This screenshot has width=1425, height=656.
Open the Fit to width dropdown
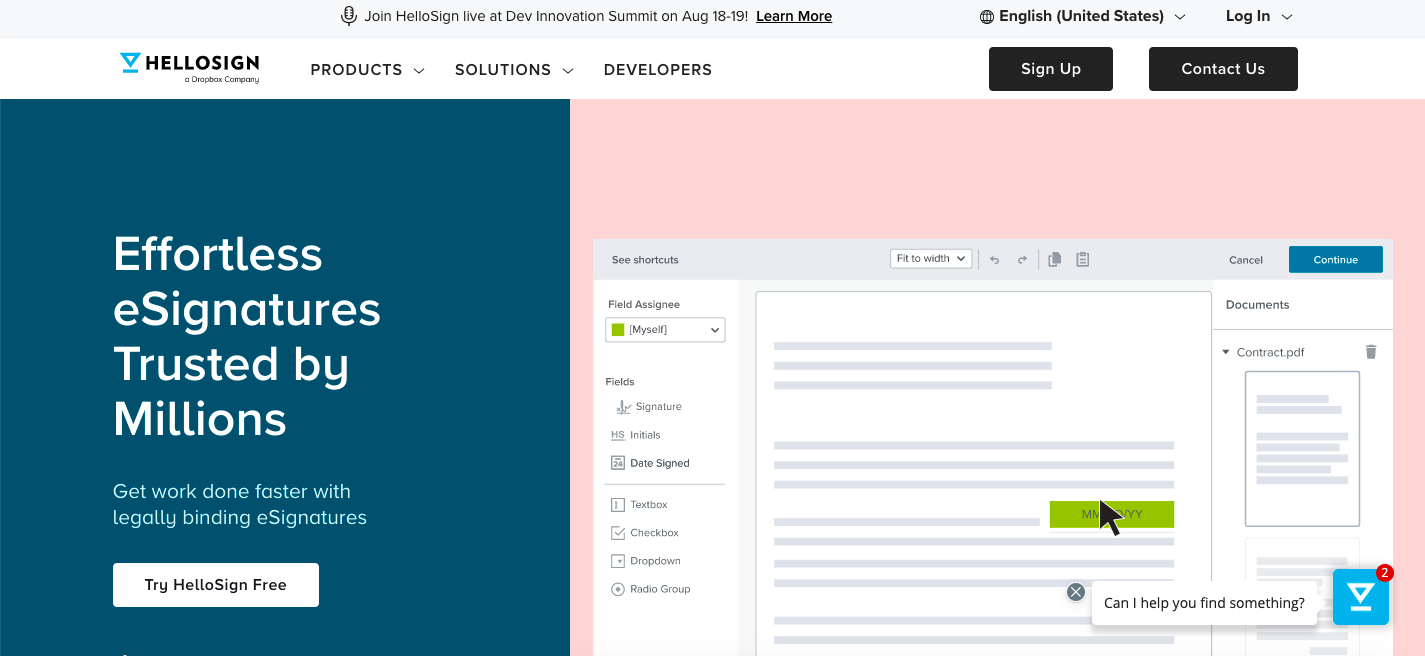[x=931, y=259]
